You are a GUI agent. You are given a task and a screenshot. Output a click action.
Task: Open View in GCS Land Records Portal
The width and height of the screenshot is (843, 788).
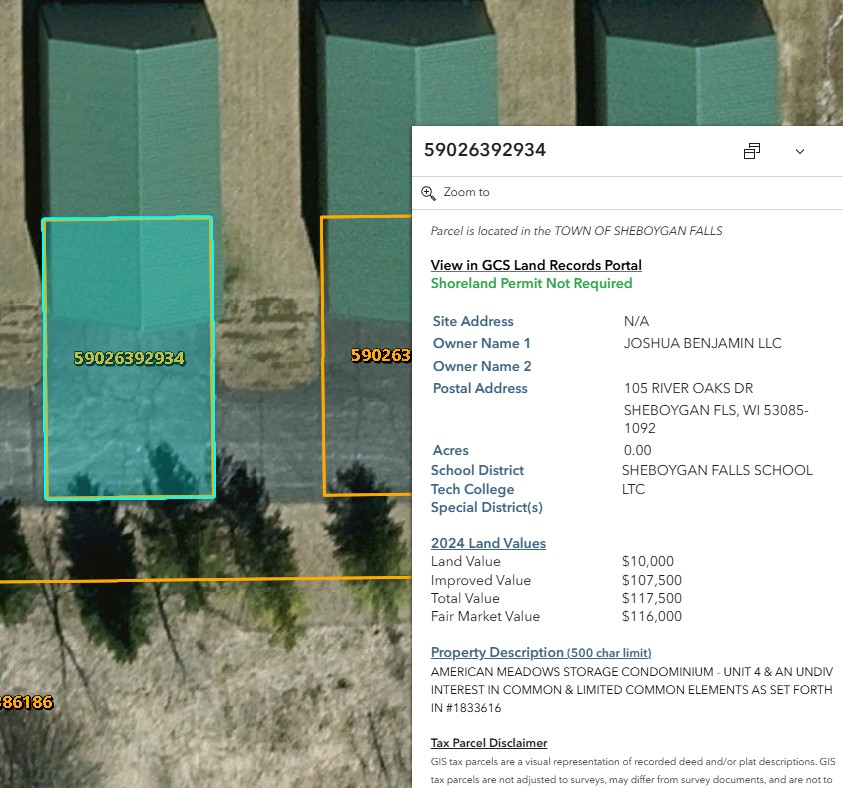536,265
